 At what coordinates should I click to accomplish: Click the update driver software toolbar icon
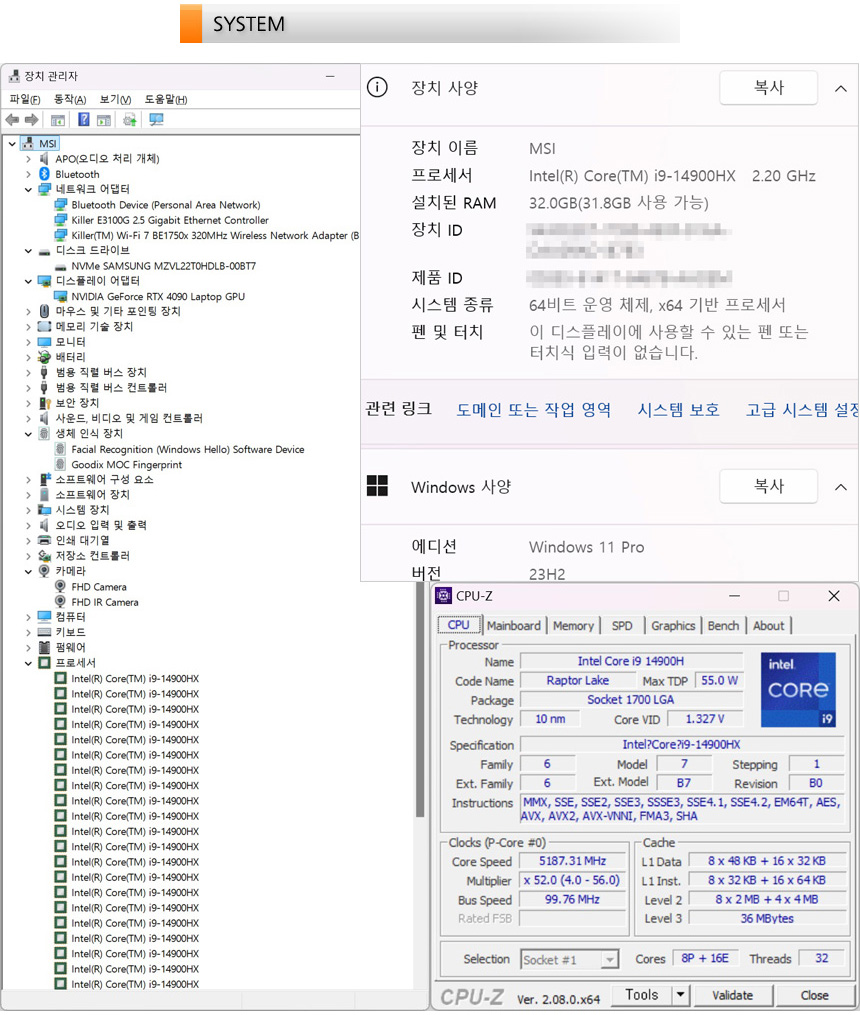click(x=129, y=120)
